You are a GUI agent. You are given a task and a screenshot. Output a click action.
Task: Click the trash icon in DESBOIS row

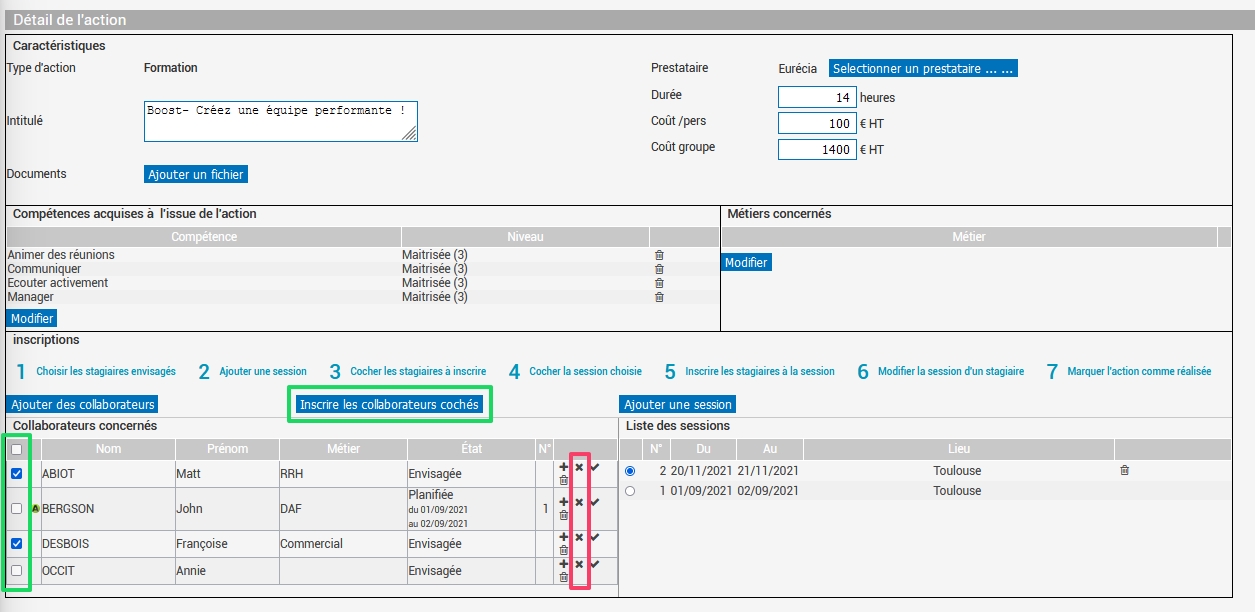point(563,550)
